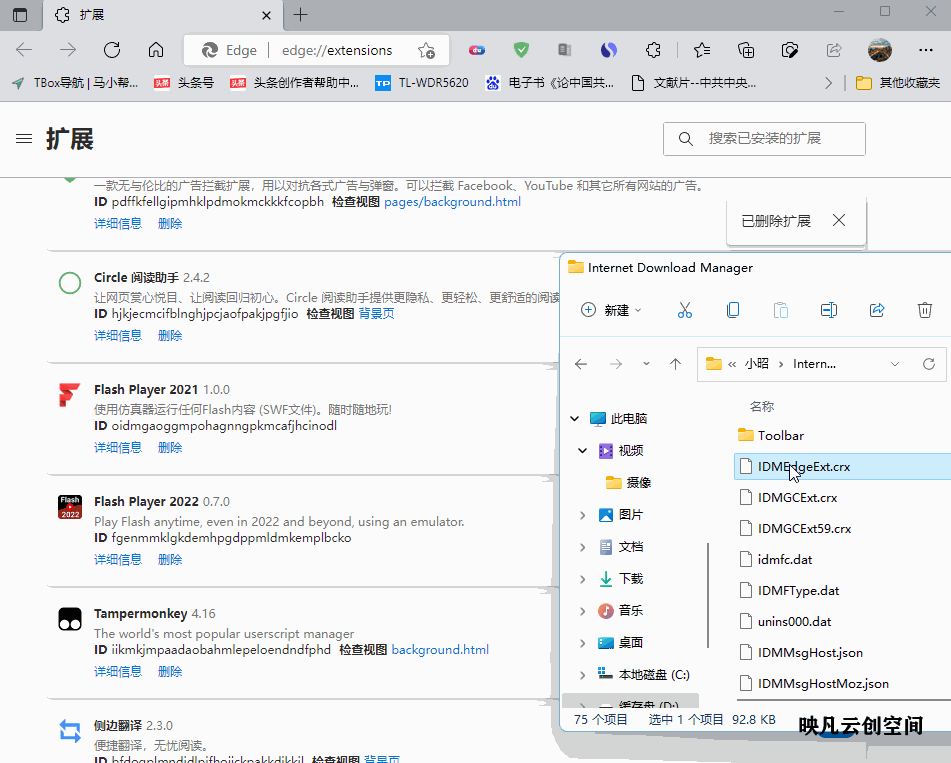Screen dimensions: 951x763
Task: Refresh the File Explorer folder view
Action: [929, 364]
